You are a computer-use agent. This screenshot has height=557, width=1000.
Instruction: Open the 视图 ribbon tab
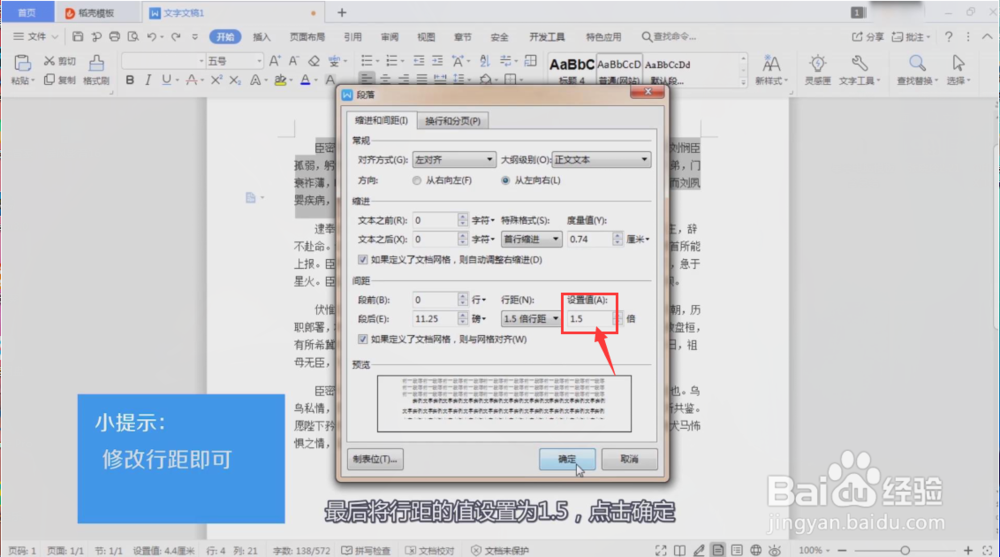[x=426, y=37]
